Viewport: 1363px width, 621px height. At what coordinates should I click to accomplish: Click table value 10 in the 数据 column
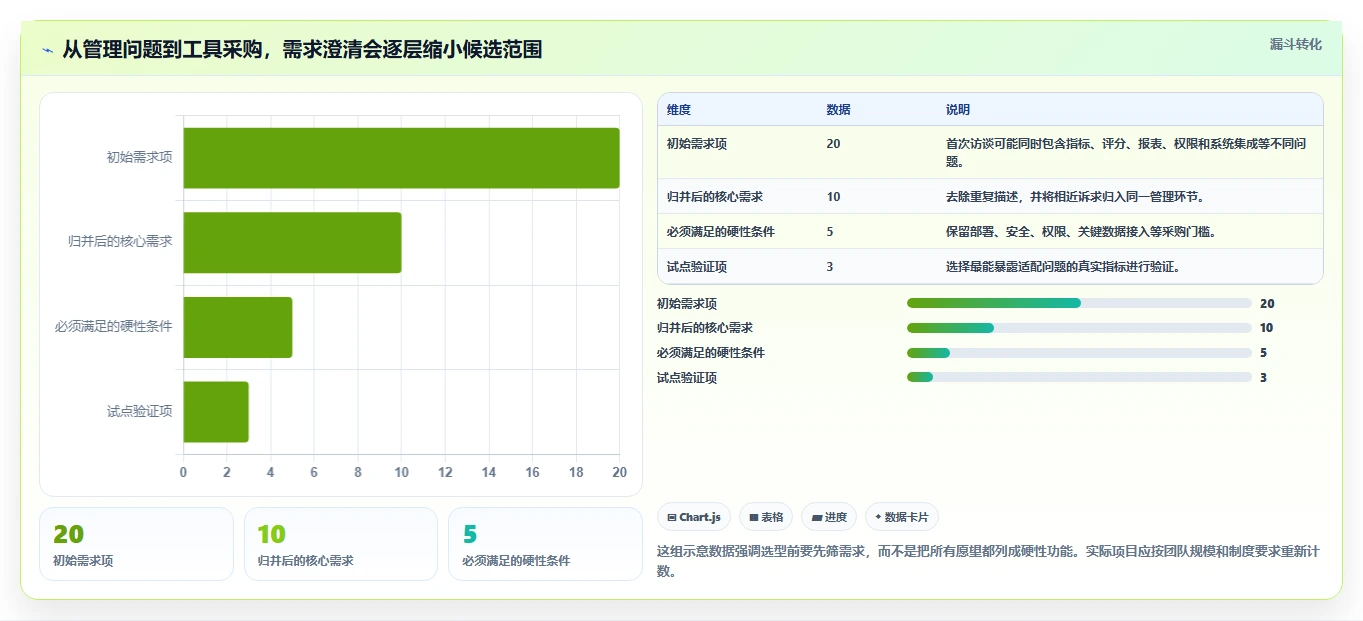point(834,197)
